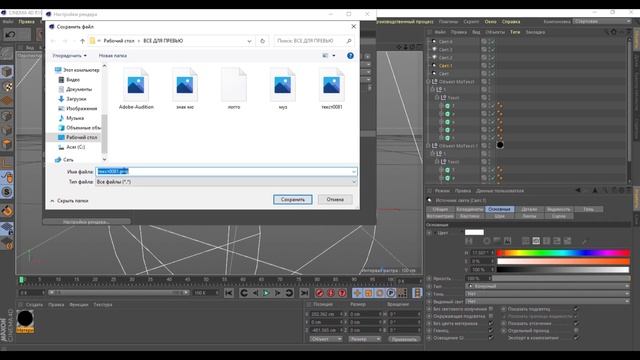Collapse folders with Скрыть папки
640x360 pixels.
[x=69, y=201]
